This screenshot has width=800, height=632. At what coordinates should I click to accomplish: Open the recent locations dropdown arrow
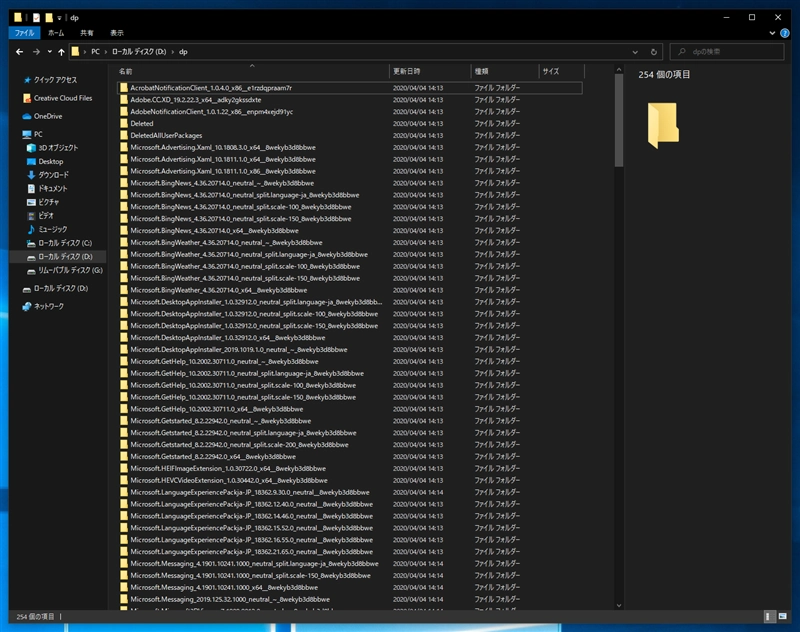coord(49,52)
